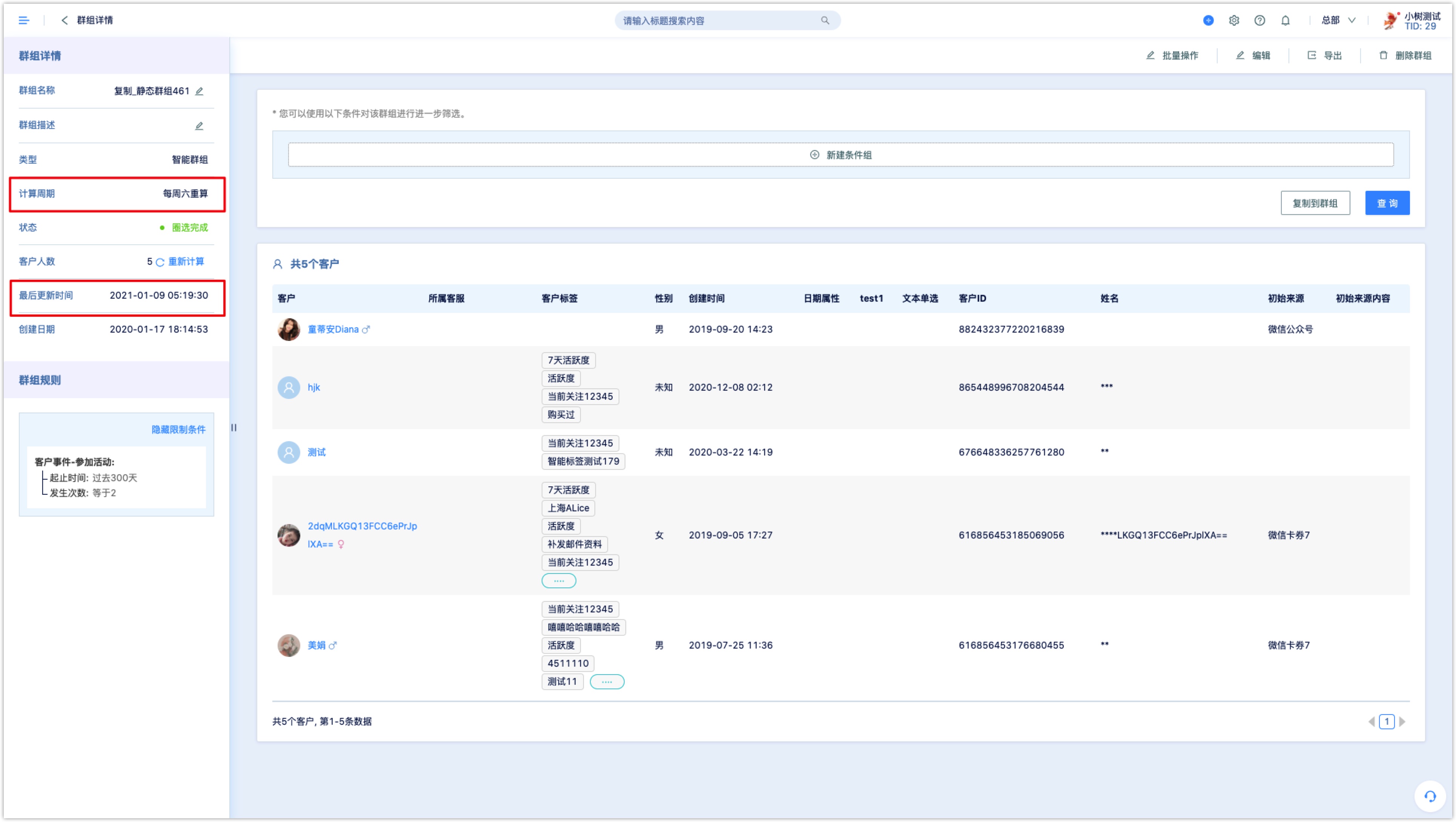Click 补发邮件资料 tag
Image resolution: width=1456 pixels, height=822 pixels.
pyautogui.click(x=574, y=544)
